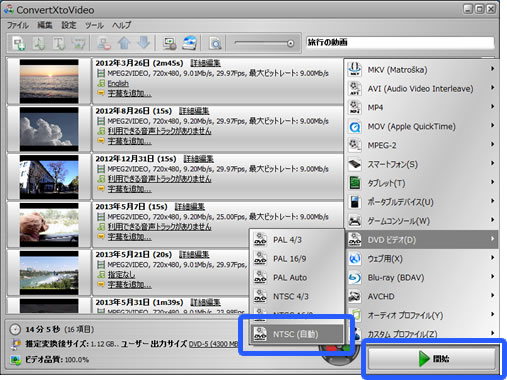The image size is (507, 380).
Task: Click the add subtitle text toolbar icon
Action: click(59, 43)
